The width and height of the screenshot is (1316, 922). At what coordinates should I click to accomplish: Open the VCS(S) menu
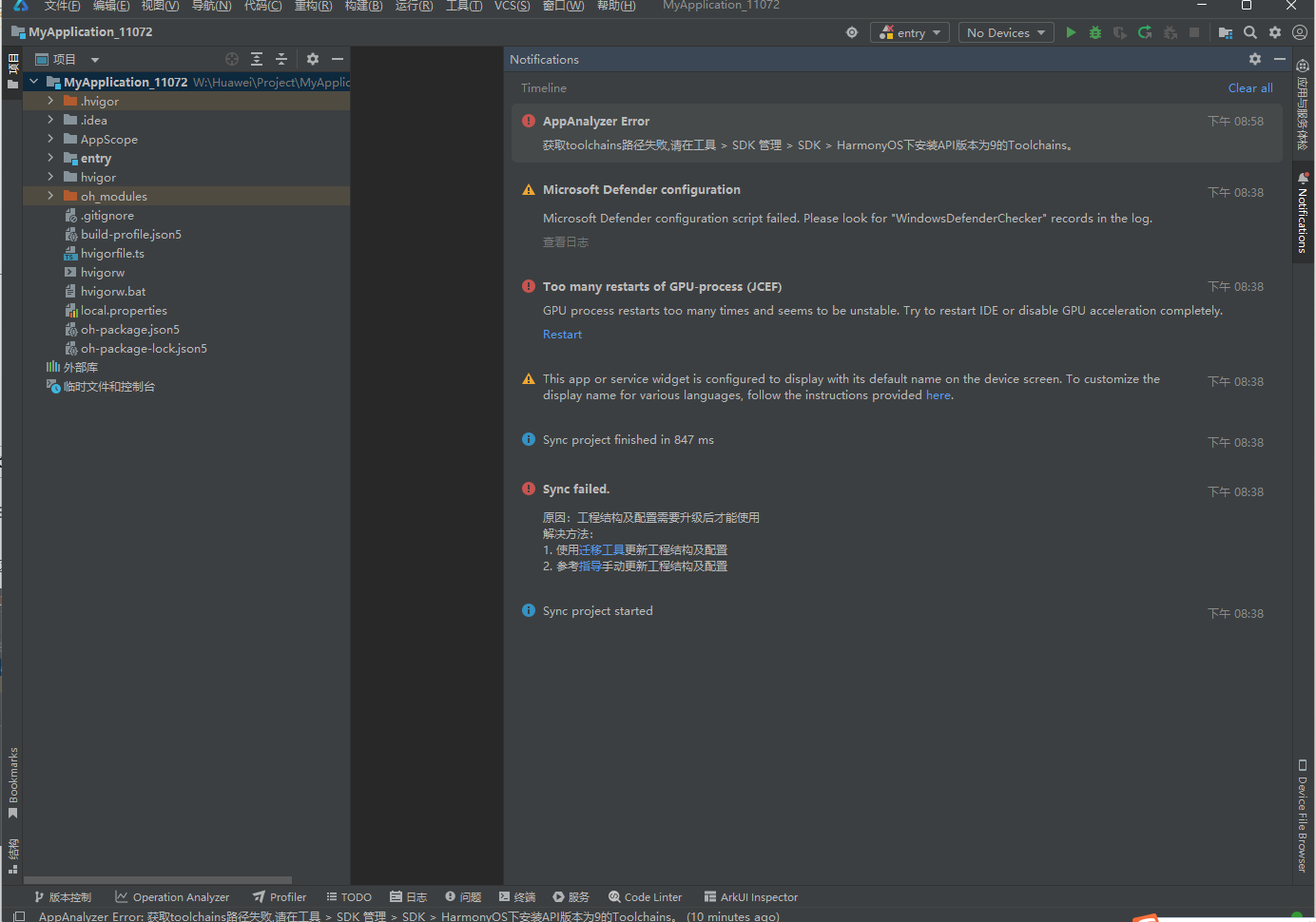pyautogui.click(x=512, y=6)
